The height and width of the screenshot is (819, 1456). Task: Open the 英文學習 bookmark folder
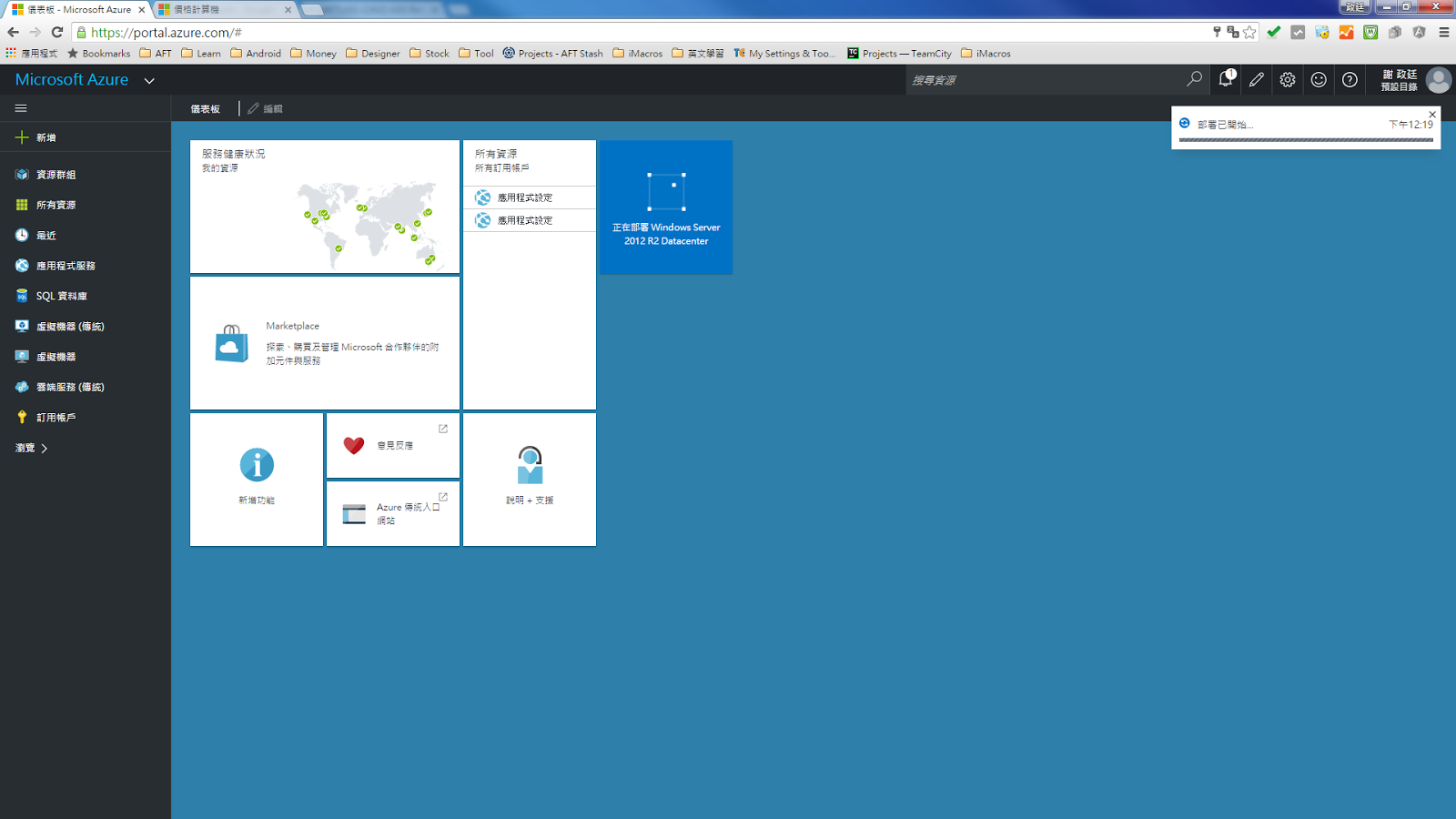[698, 54]
